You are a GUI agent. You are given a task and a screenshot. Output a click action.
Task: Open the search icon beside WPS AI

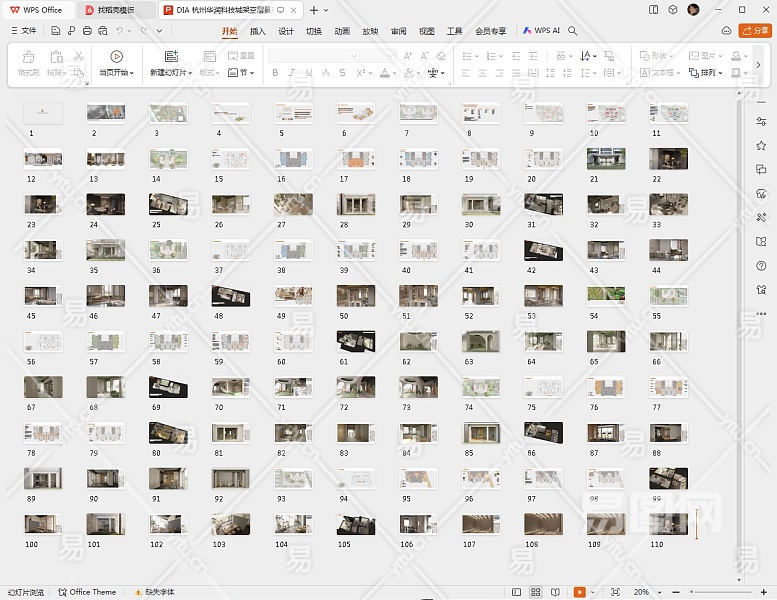573,31
